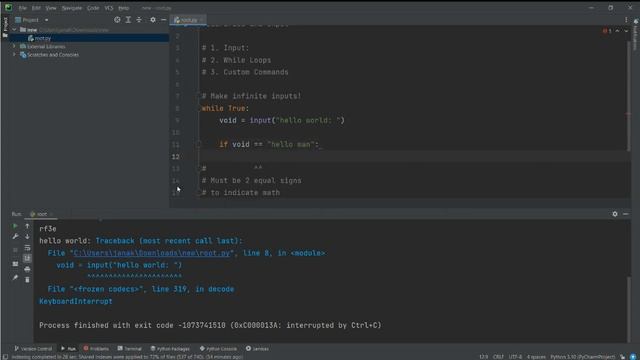Open Python Packages tool window
Image resolution: width=640 pixels, height=360 pixels.
point(170,349)
